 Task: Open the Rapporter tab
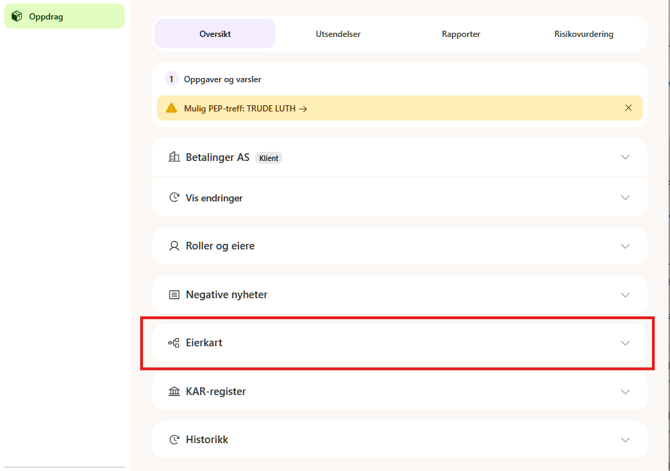(x=461, y=34)
